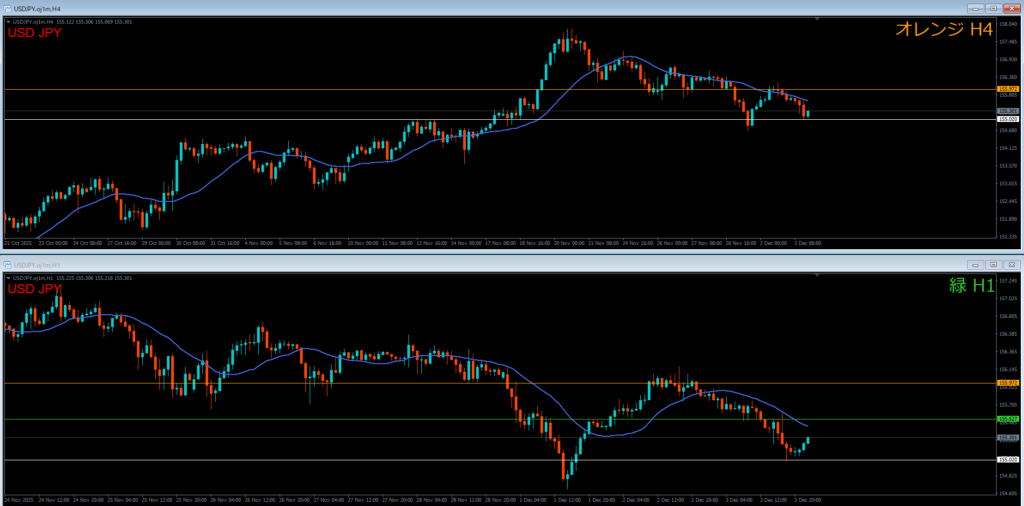The width and height of the screenshot is (1024, 506).
Task: Click the H1 chart window title icon
Action: coord(7,264)
